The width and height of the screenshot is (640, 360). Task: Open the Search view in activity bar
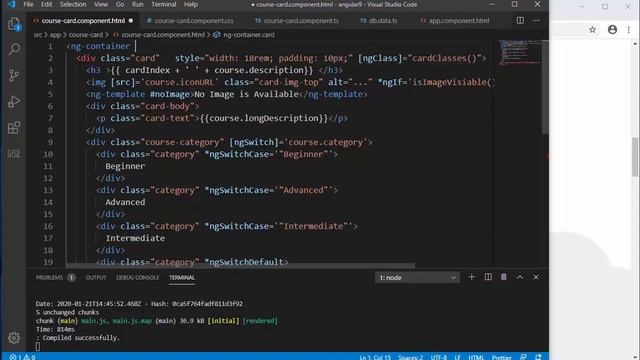(14, 49)
